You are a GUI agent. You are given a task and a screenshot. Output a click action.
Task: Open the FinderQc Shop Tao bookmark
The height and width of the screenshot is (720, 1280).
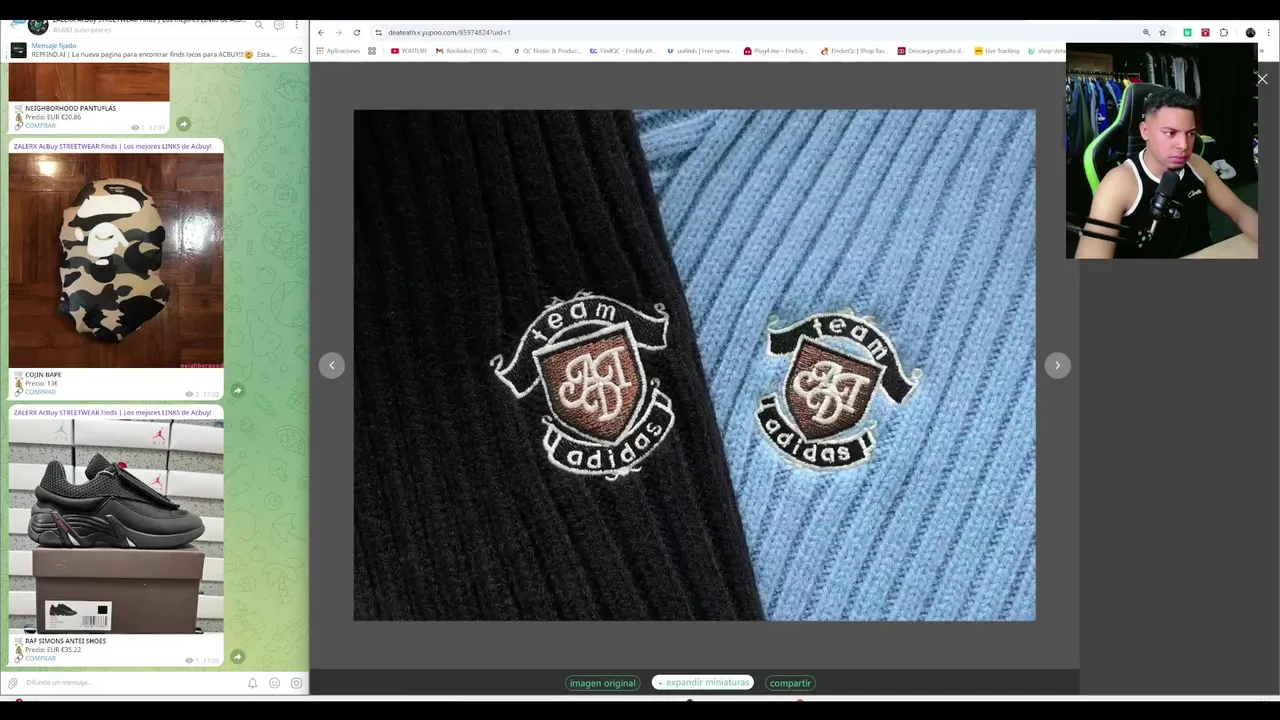(853, 51)
